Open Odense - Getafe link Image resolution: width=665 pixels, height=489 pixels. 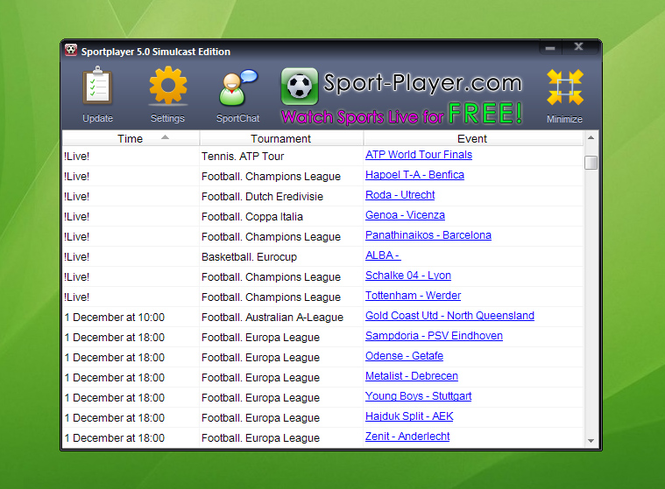coord(404,356)
